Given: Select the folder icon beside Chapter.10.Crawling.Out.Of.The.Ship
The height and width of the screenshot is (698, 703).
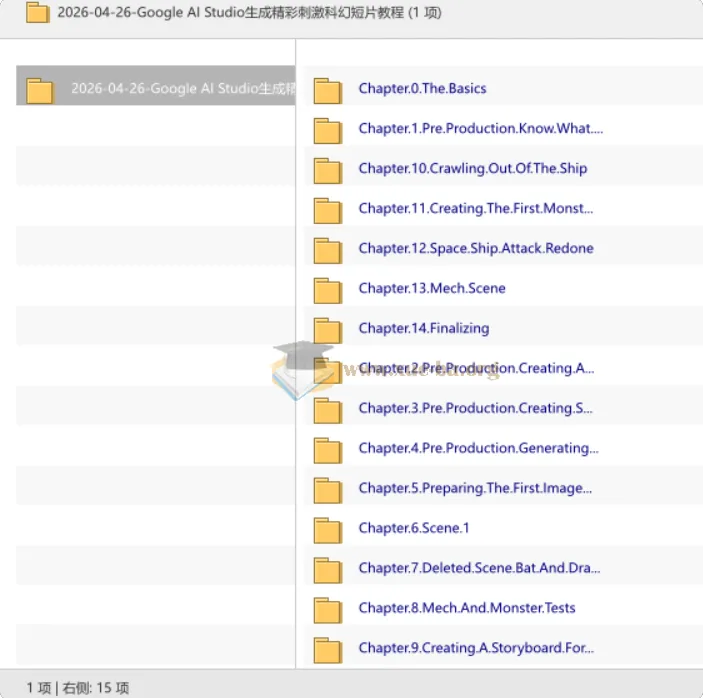Looking at the screenshot, I should pyautogui.click(x=328, y=171).
